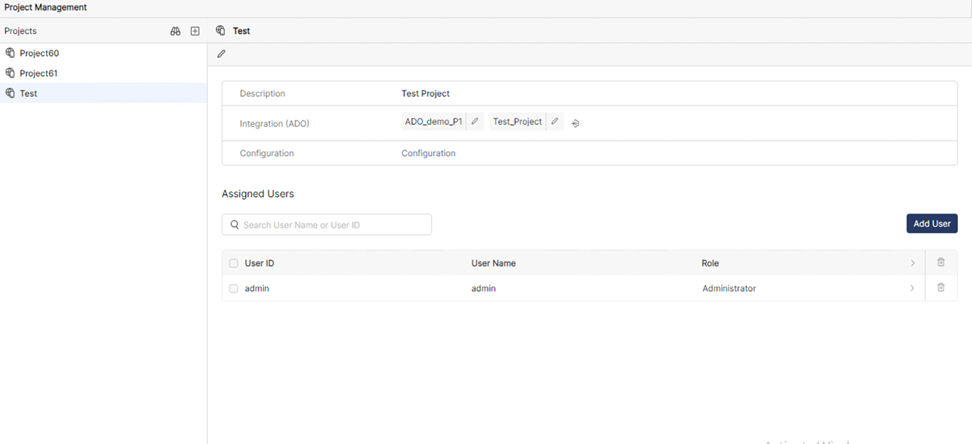
Task: Edit the ADO_demo_P1 integration with pencil icon
Action: pos(475,122)
